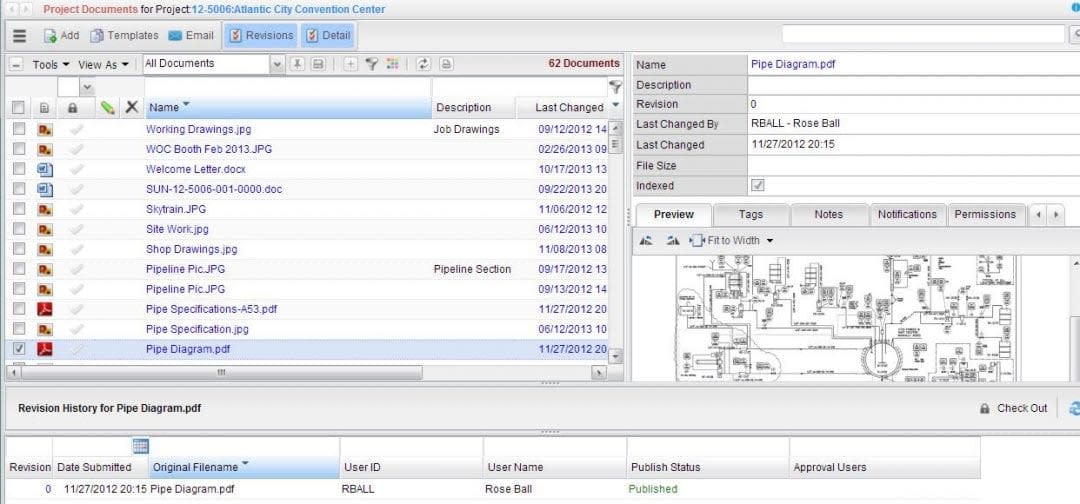Screen dimensions: 1080x504
Task: Click the Email toolbar button
Action: click(191, 35)
